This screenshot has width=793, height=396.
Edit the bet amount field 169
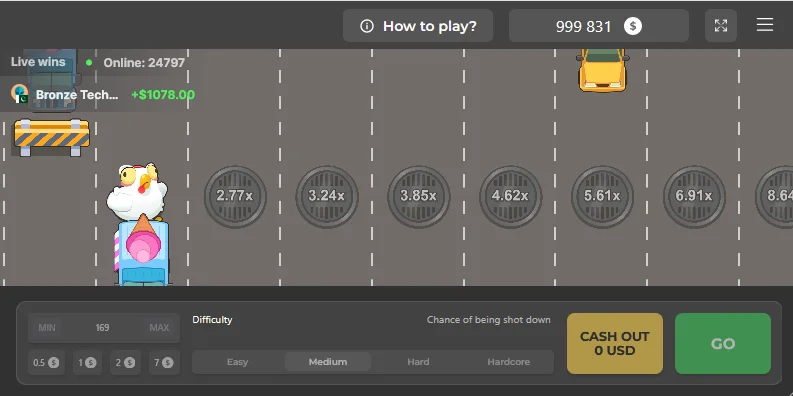(103, 328)
